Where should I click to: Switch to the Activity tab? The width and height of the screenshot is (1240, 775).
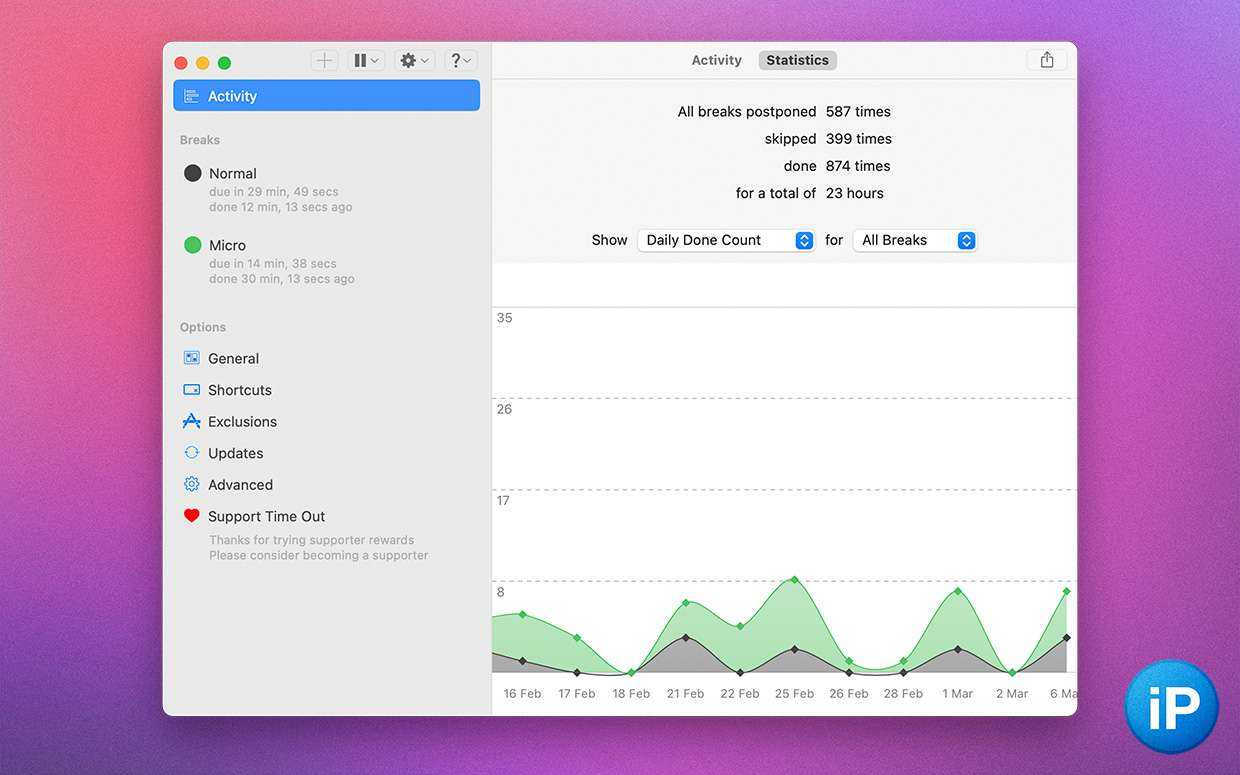pyautogui.click(x=716, y=60)
